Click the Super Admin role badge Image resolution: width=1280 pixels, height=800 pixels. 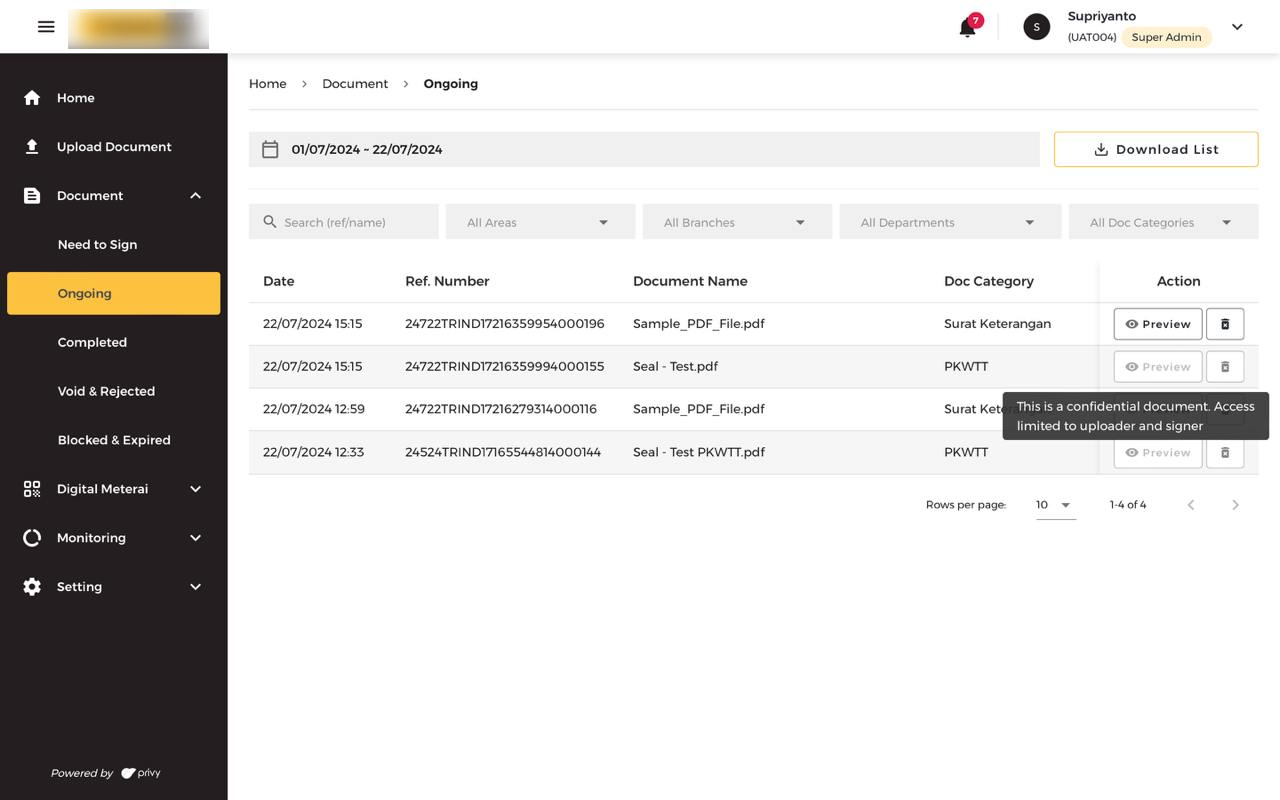tap(1166, 37)
